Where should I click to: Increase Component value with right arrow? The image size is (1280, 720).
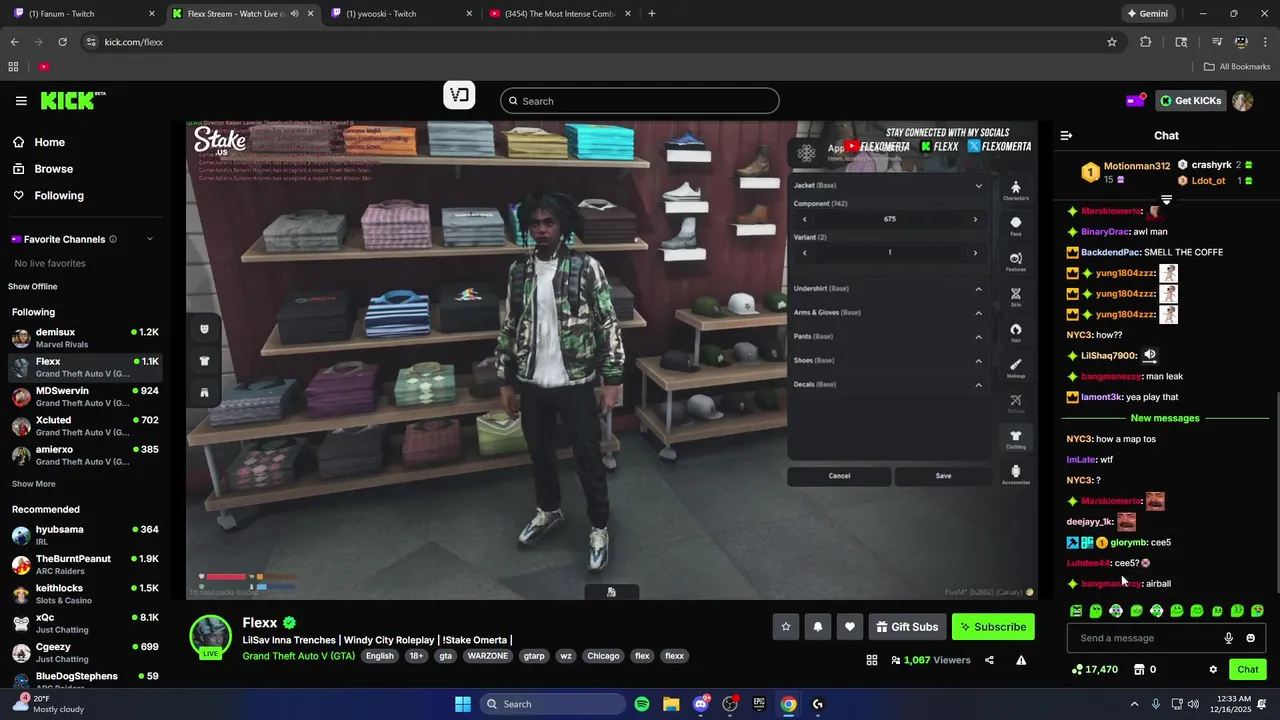coord(975,219)
